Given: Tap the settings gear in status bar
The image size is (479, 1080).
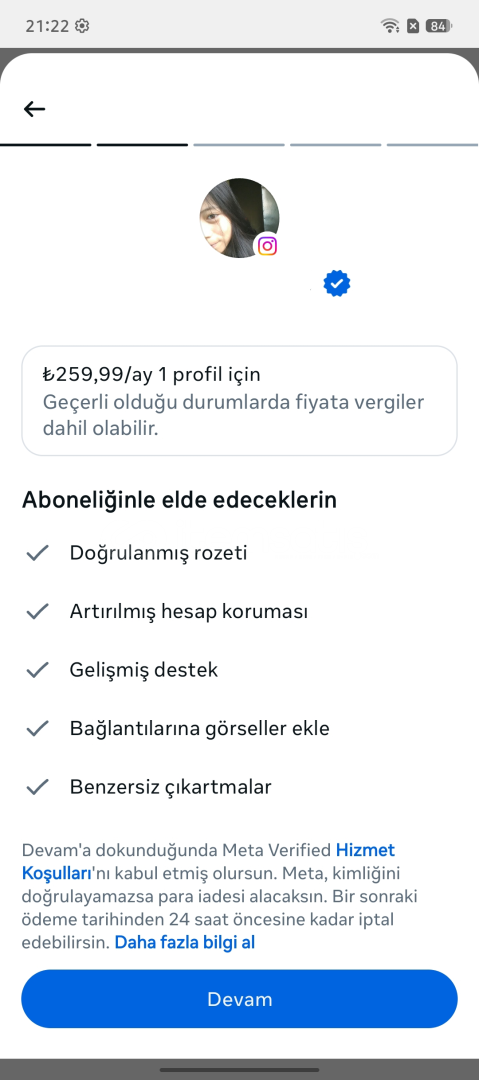Looking at the screenshot, I should pyautogui.click(x=83, y=26).
